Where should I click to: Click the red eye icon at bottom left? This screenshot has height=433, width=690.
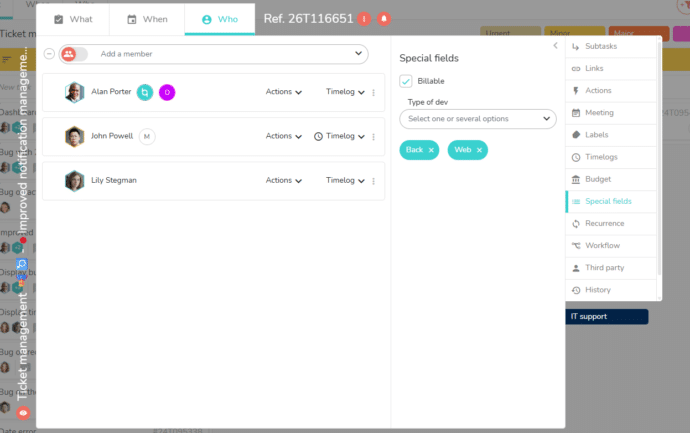coord(23,413)
